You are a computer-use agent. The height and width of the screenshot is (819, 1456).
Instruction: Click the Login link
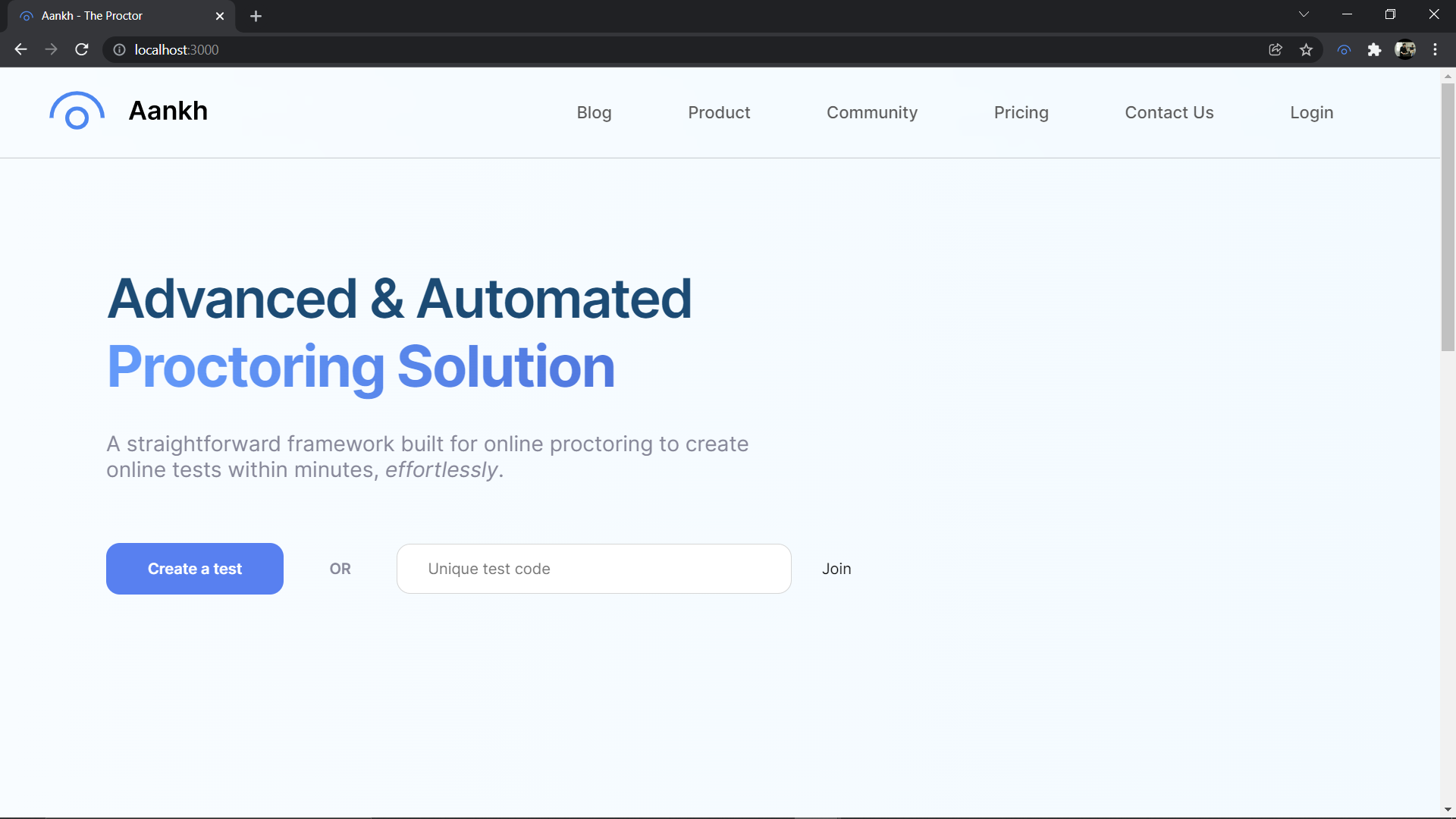pos(1311,112)
